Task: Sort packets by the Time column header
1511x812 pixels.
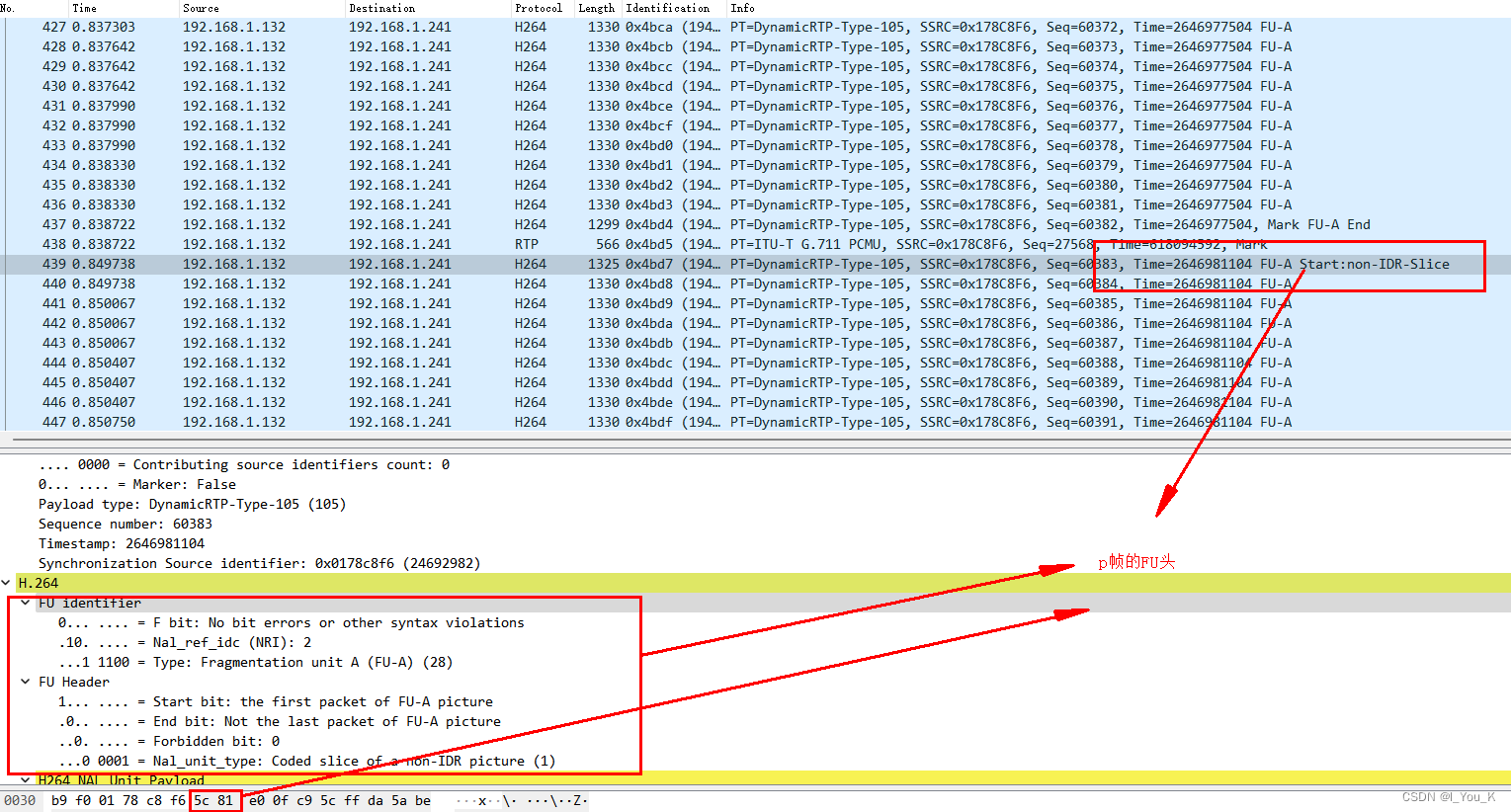Action: coord(85,8)
